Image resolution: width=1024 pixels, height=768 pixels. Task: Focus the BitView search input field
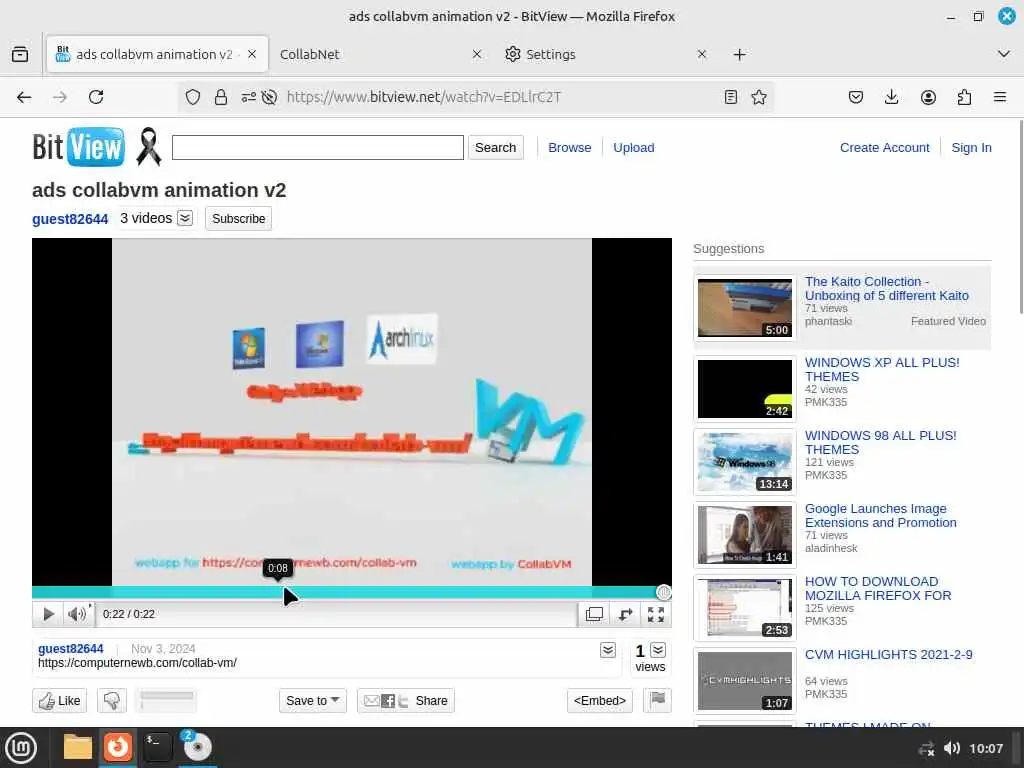pyautogui.click(x=318, y=148)
